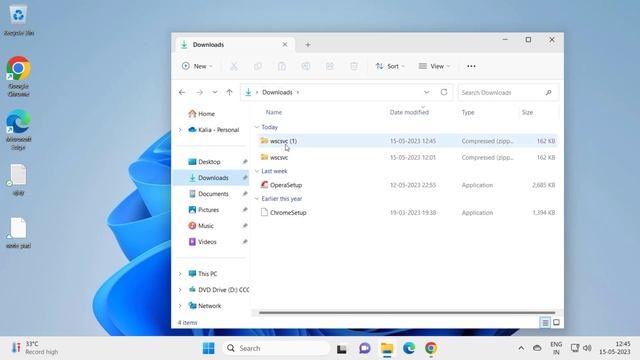The width and height of the screenshot is (640, 360).
Task: Click the Rename icon in toolbar
Action: [306, 66]
